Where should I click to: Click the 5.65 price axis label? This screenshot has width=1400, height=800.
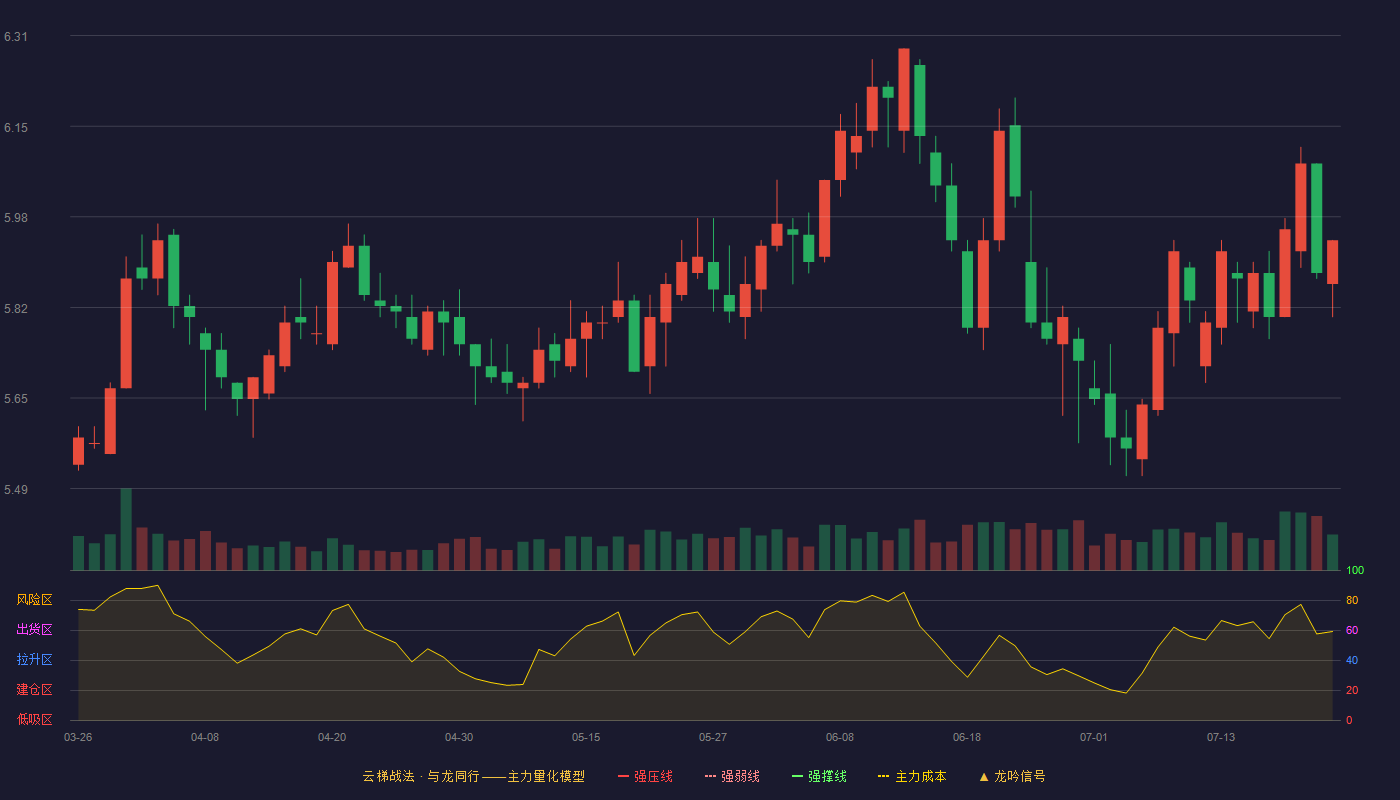(x=16, y=399)
